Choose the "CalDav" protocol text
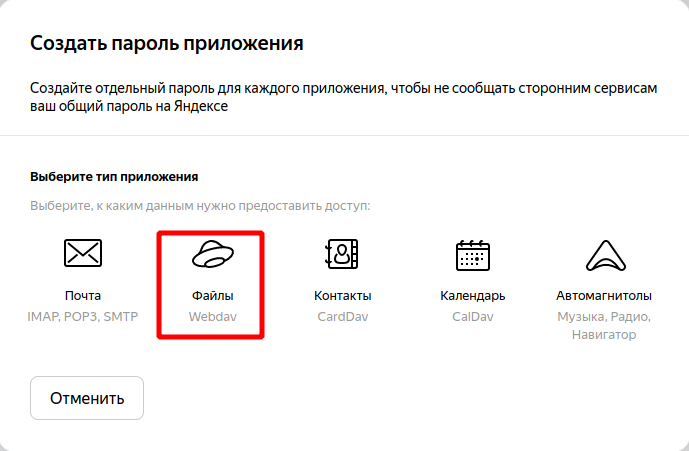 pyautogui.click(x=472, y=317)
